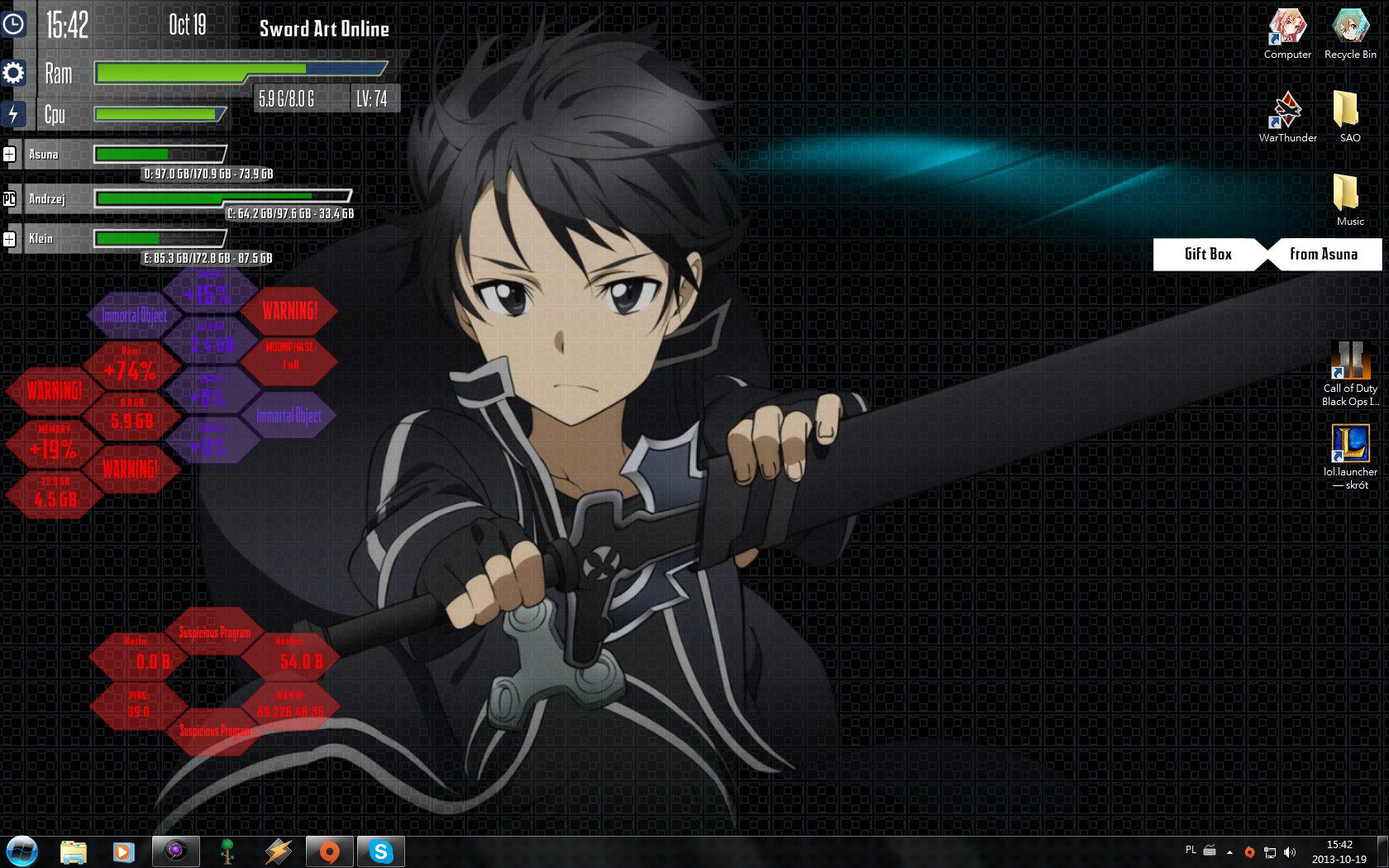This screenshot has width=1389, height=868.
Task: Click the E: 85.3 GB drive text
Action: pyautogui.click(x=208, y=258)
